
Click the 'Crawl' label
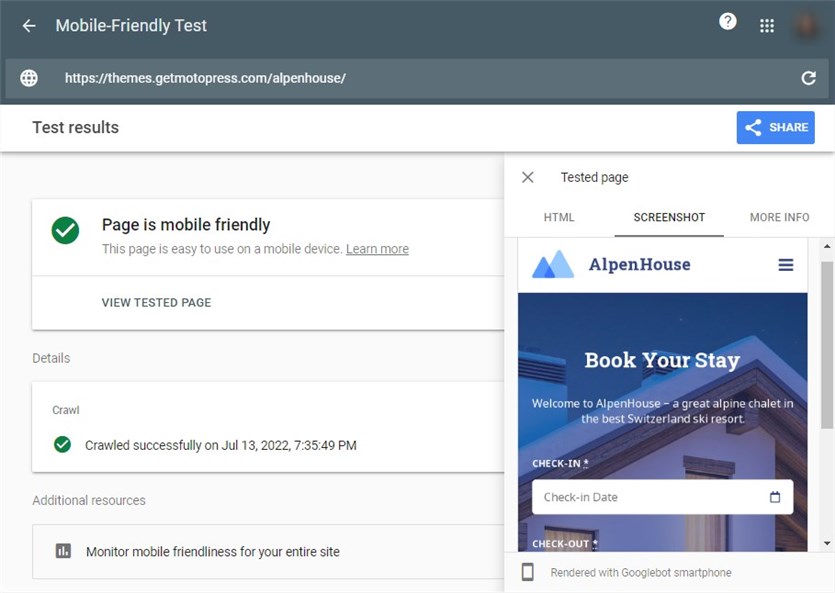coord(66,410)
